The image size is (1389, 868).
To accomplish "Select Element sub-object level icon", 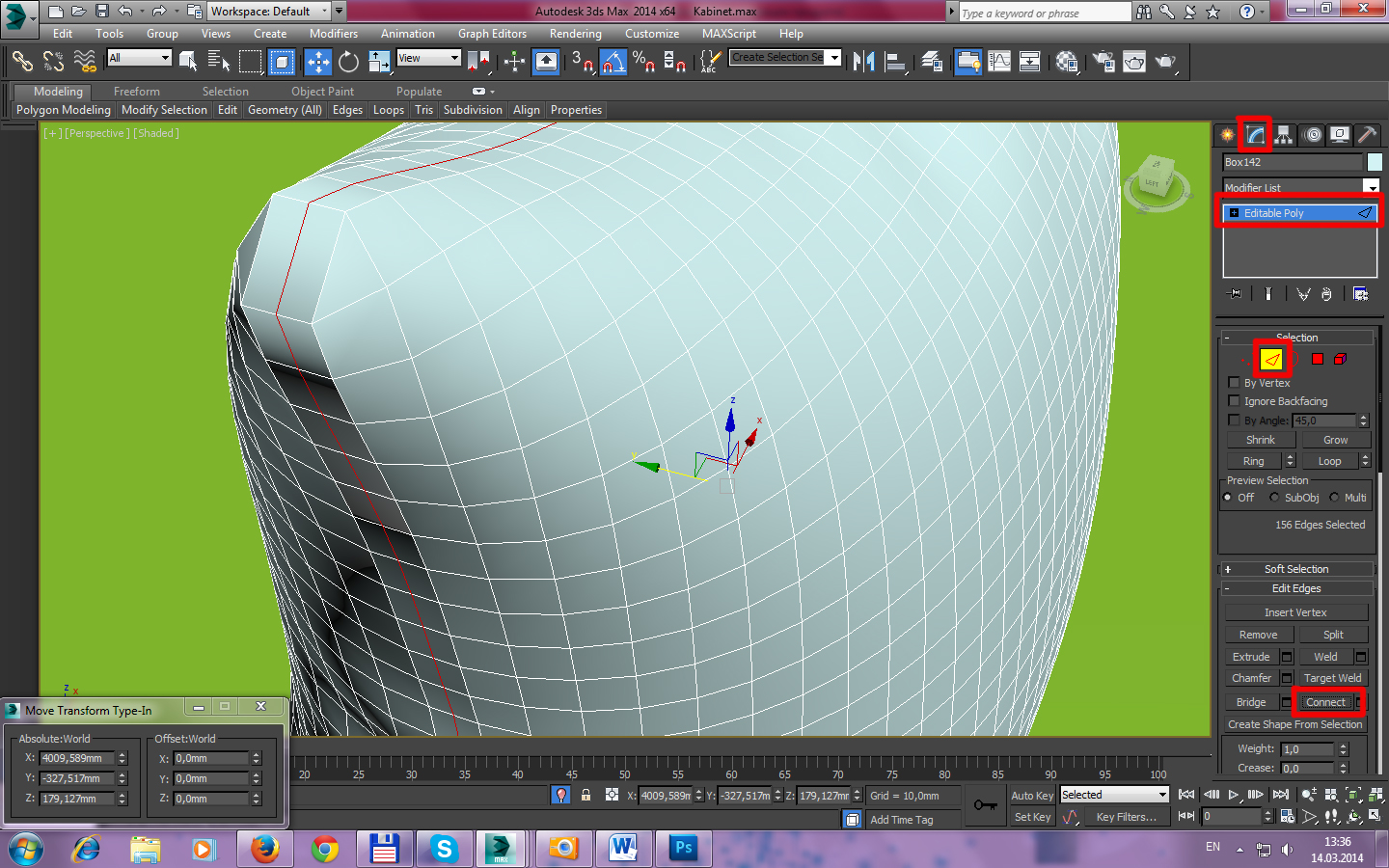I will pos(1340,359).
